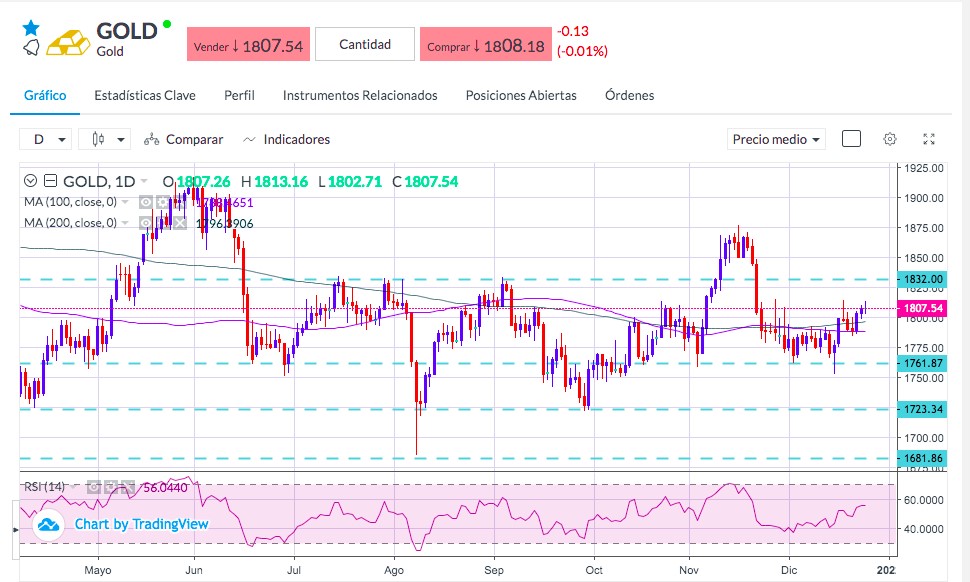
Task: Toggle fullscreen chart mode icon
Action: click(929, 139)
